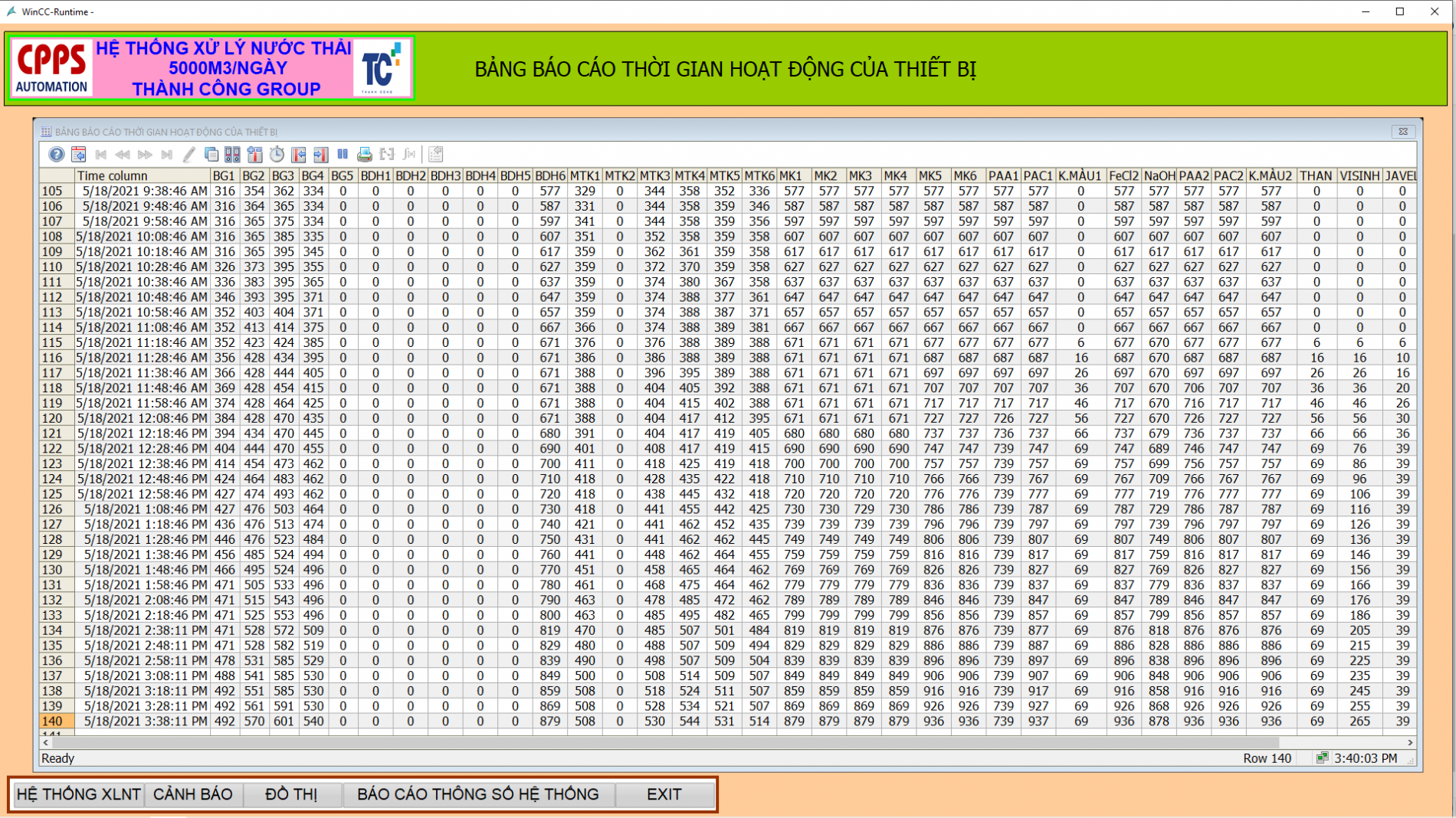Open the table control help icon
Image resolution: width=1456 pixels, height=818 pixels.
pyautogui.click(x=56, y=155)
